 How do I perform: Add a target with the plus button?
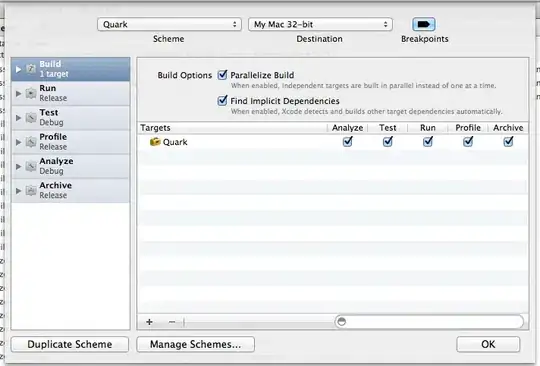149,322
